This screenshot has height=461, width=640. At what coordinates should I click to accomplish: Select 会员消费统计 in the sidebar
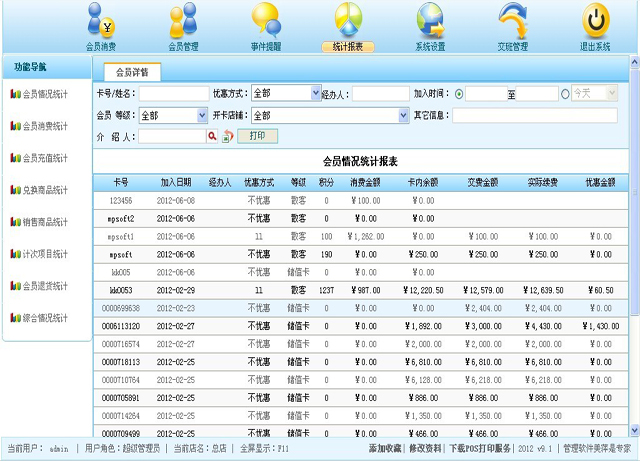click(x=45, y=126)
